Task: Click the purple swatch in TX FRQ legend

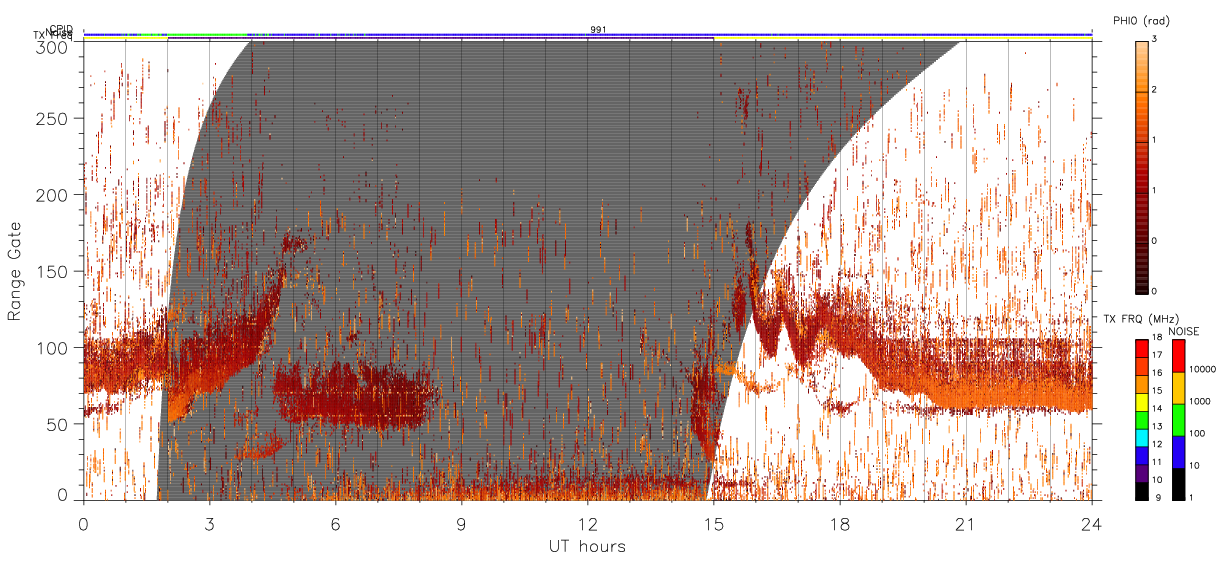Action: pos(1140,472)
